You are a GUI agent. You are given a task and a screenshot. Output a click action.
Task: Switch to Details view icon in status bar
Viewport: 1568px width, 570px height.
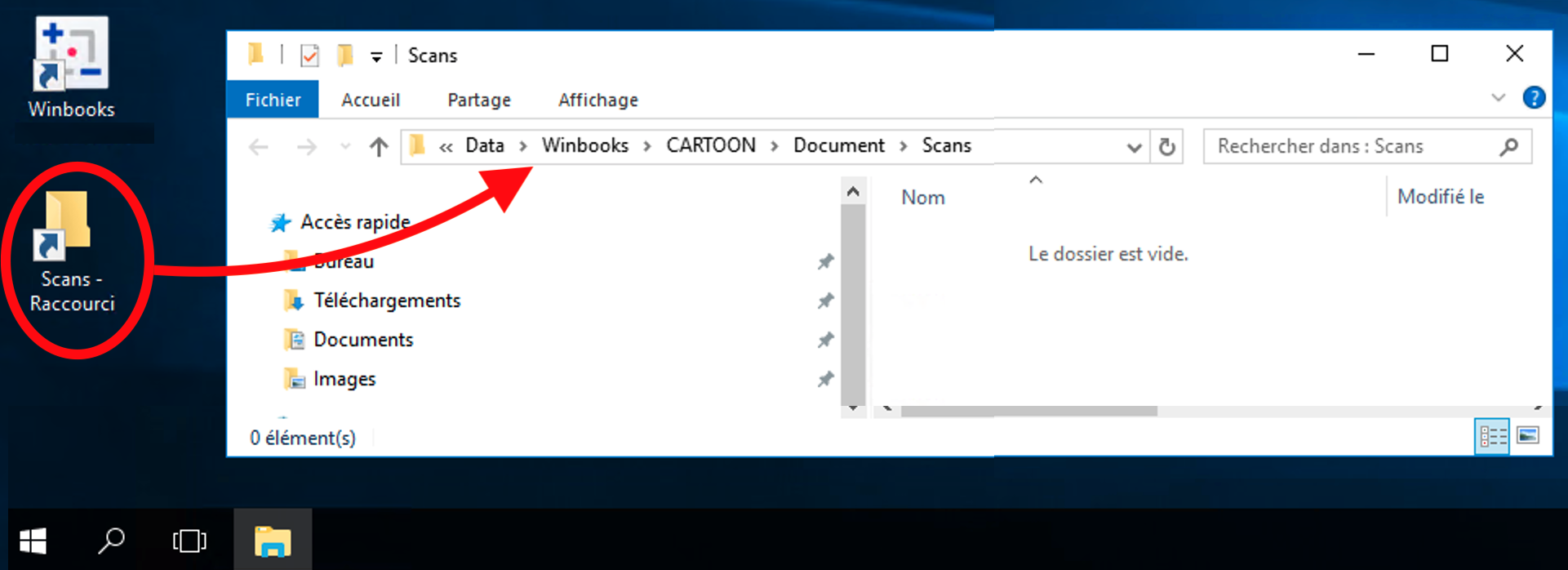1492,436
